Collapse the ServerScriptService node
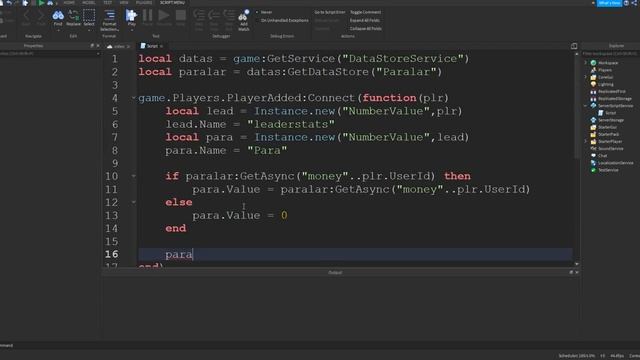This screenshot has height=360, width=640. click(586, 106)
